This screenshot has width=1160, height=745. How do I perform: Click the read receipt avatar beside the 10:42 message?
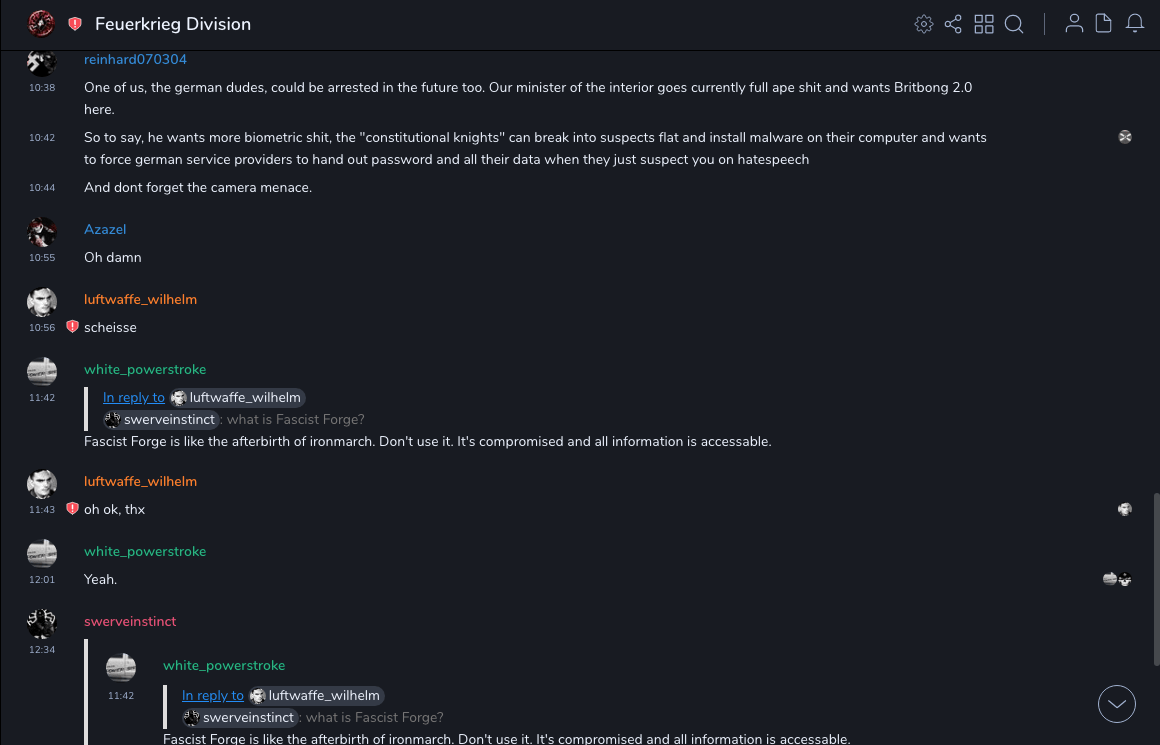pyautogui.click(x=1125, y=137)
